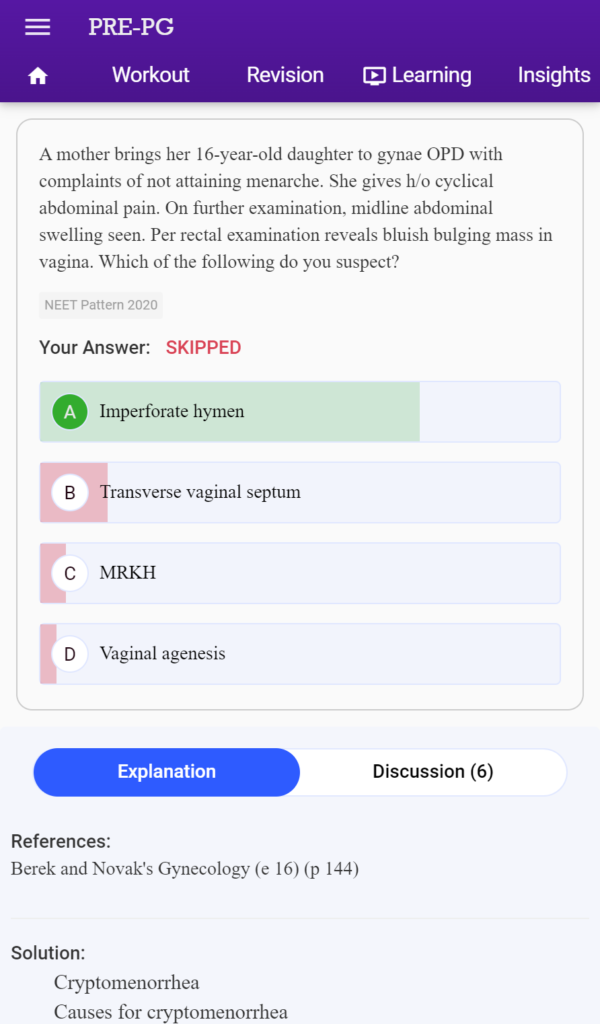Open the Insights tab
The height and width of the screenshot is (1024, 600).
click(x=554, y=75)
